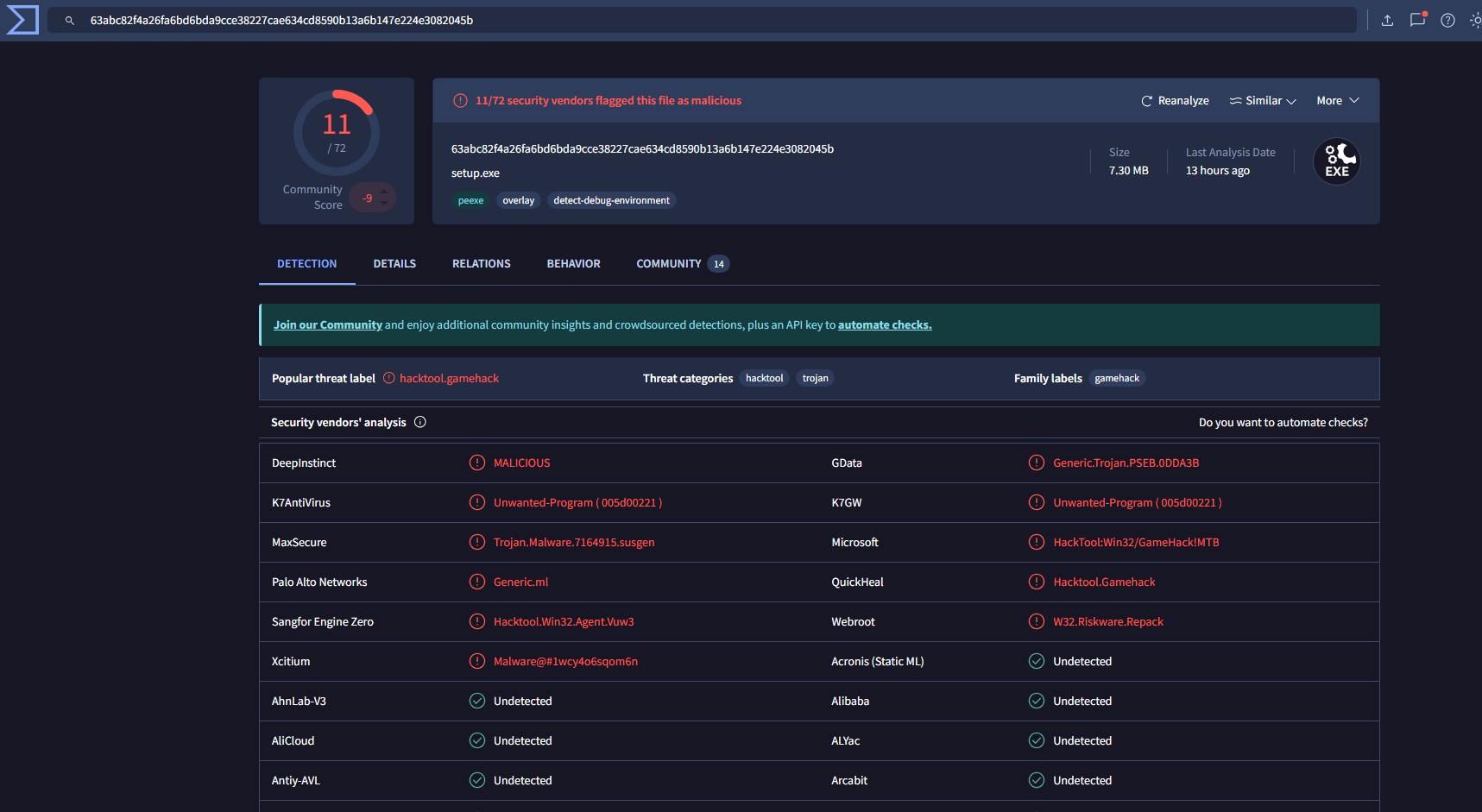Click the Trojan.Malware.7164915.susgen detection name
The image size is (1482, 812).
pos(574,543)
